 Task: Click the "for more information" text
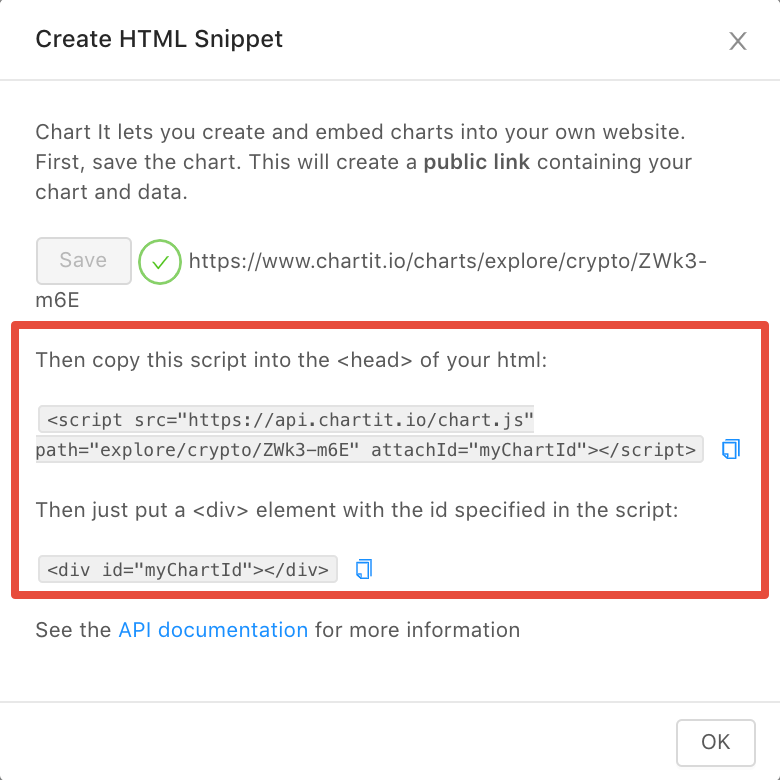click(x=417, y=630)
